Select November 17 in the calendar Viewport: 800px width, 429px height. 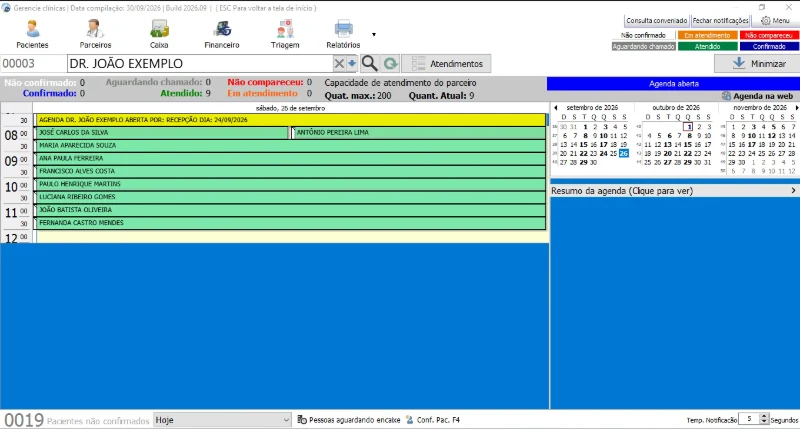(x=752, y=145)
